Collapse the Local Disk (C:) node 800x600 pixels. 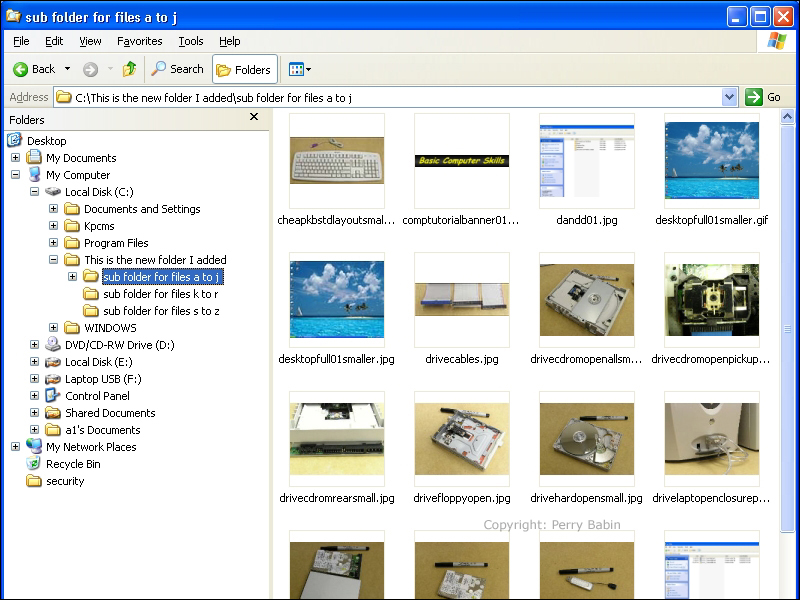point(34,191)
